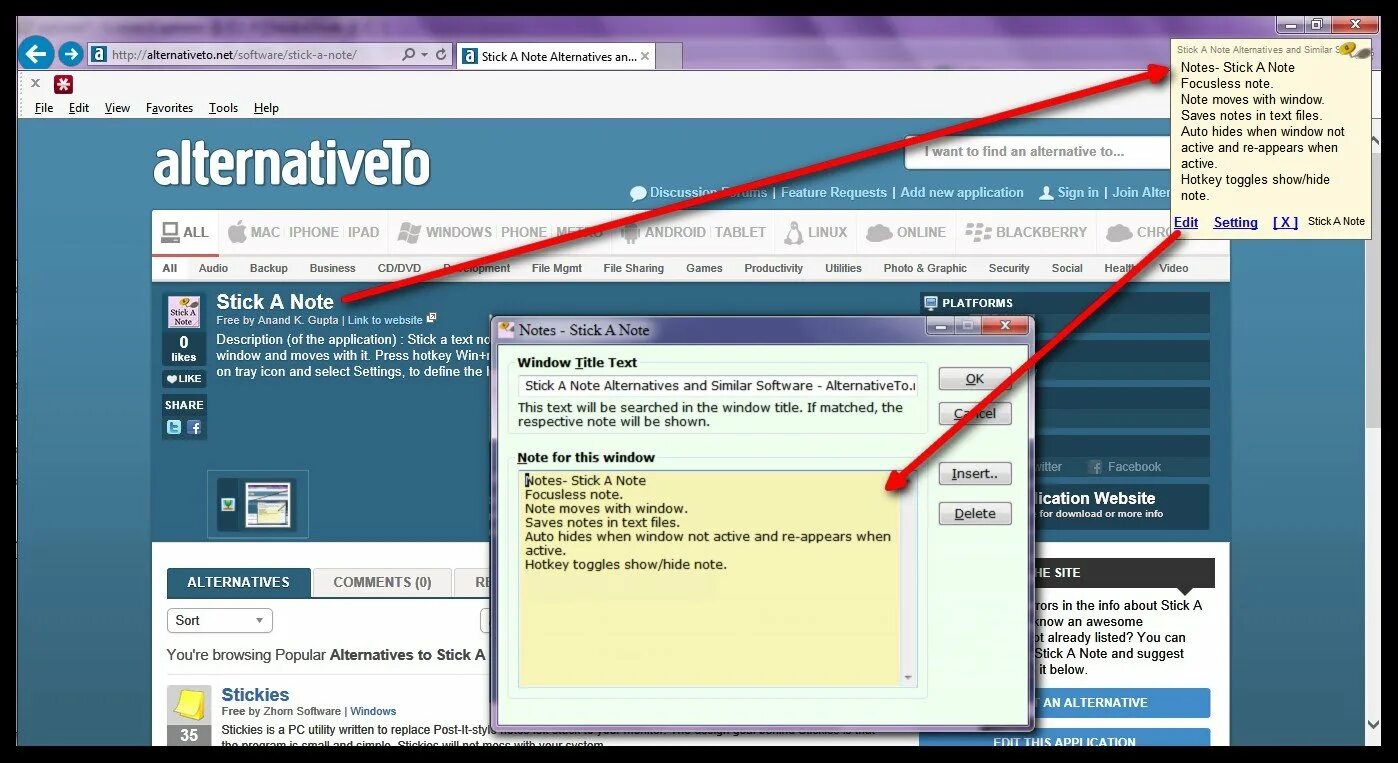
Task: Open the Help menu
Action: pos(266,108)
